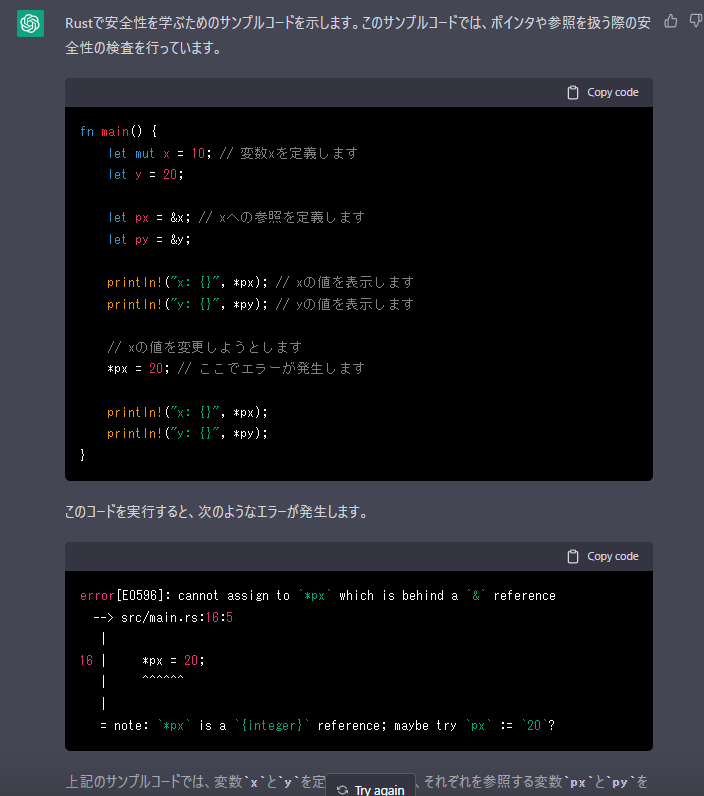Click the intro paragraph starting with 'Rustで安全性'

[358, 35]
